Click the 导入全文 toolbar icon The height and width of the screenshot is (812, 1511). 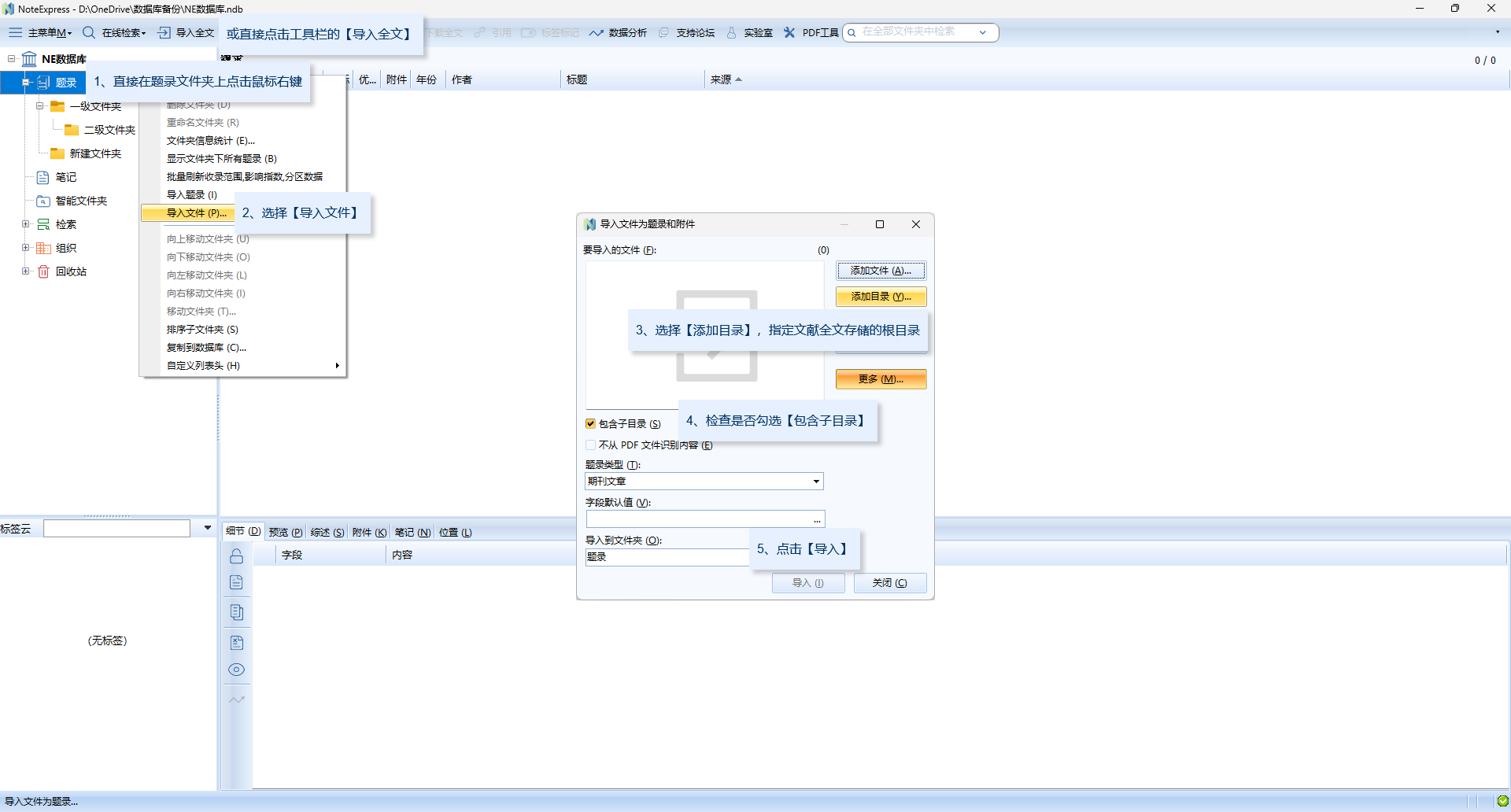click(164, 32)
